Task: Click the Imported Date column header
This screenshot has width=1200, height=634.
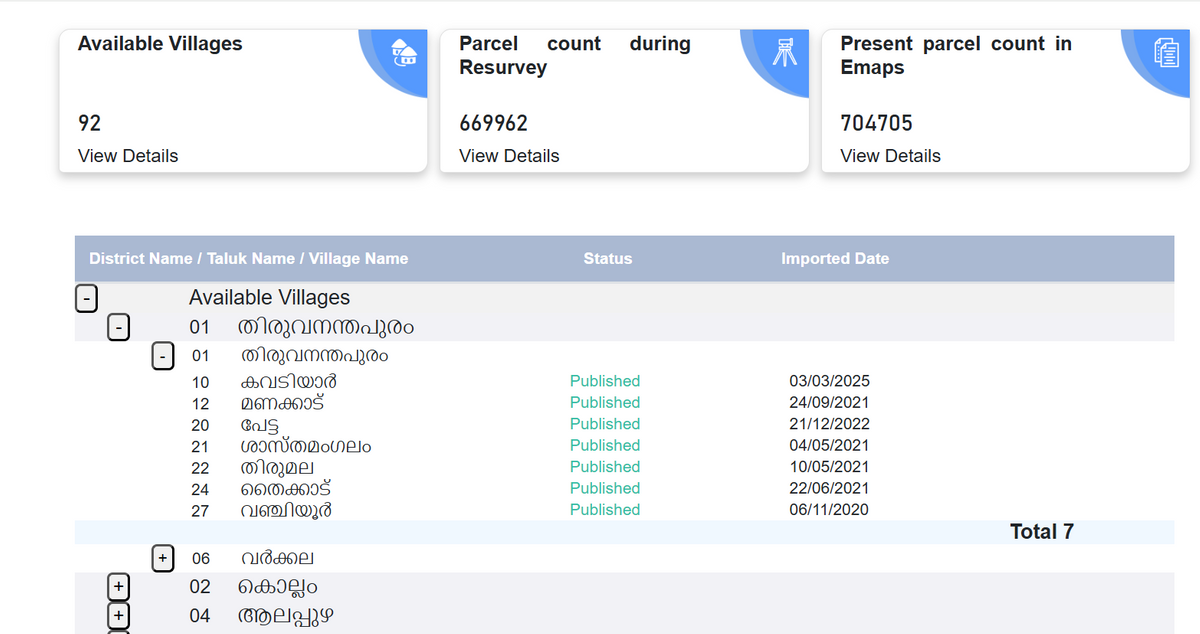Action: [x=835, y=258]
